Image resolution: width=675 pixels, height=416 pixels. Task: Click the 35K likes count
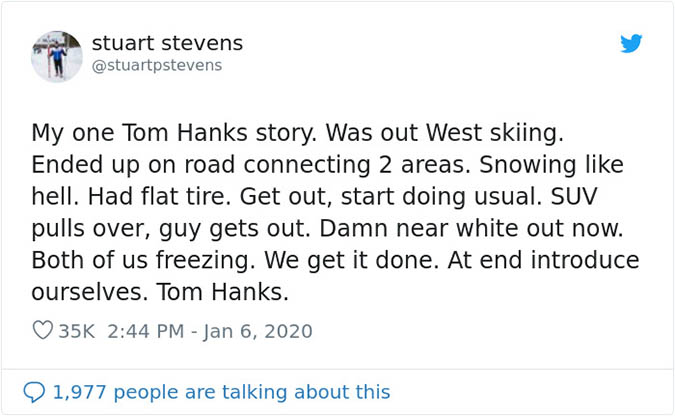click(76, 331)
